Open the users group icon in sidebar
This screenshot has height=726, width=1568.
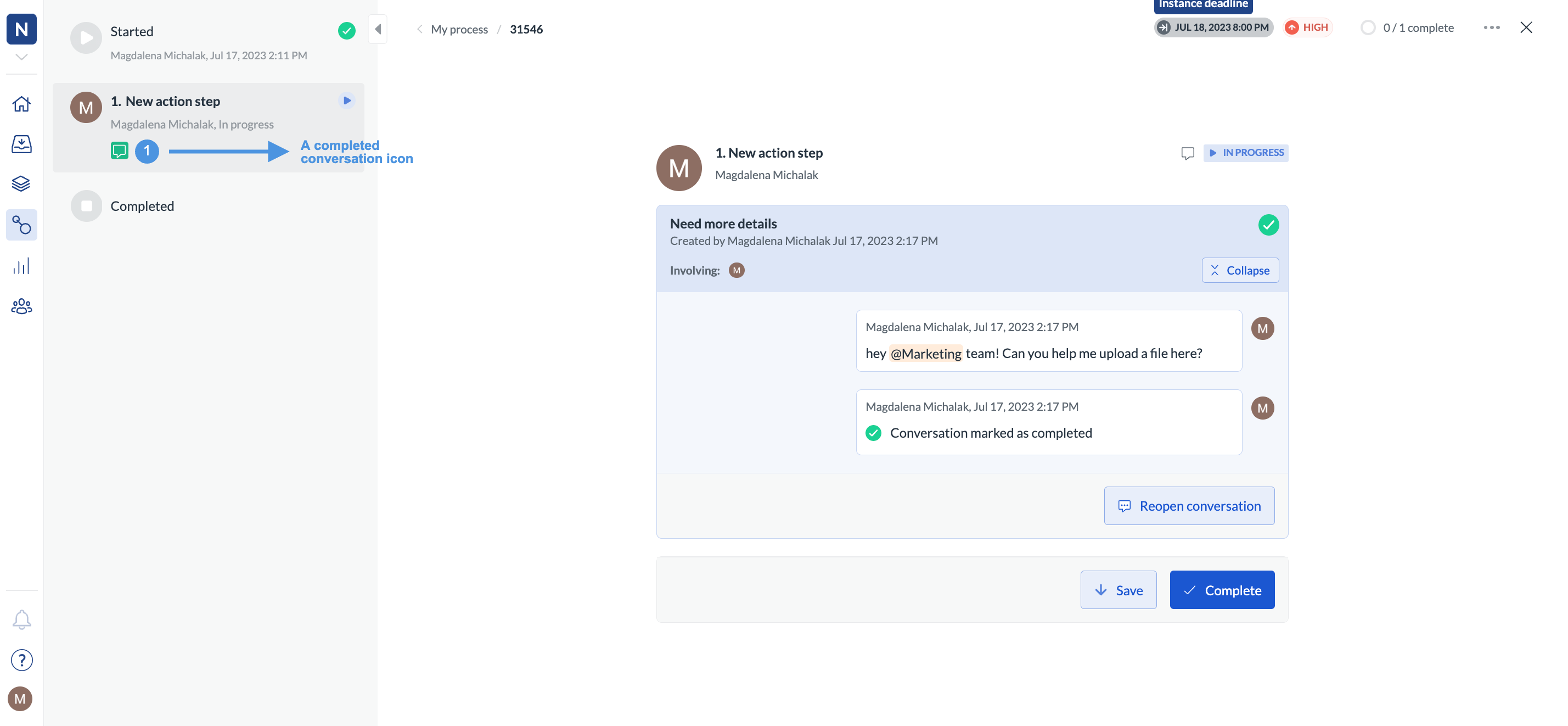click(x=21, y=306)
